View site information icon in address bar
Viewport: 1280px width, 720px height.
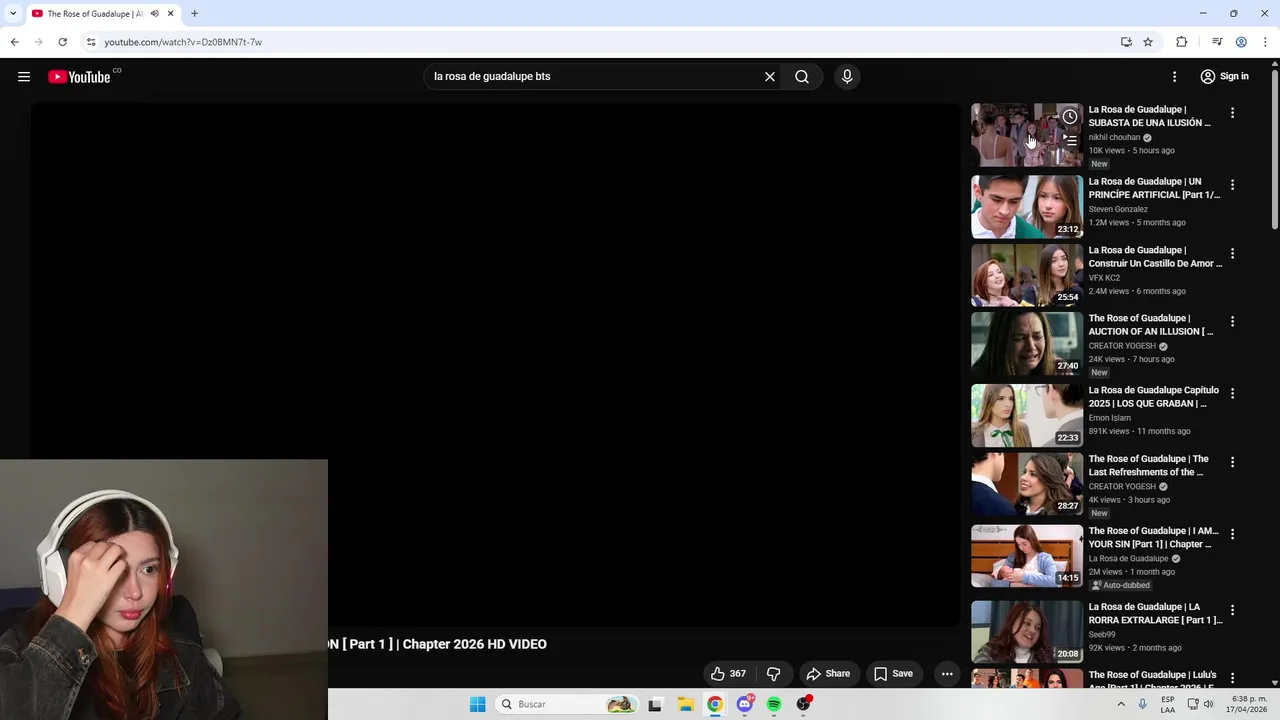coord(91,42)
